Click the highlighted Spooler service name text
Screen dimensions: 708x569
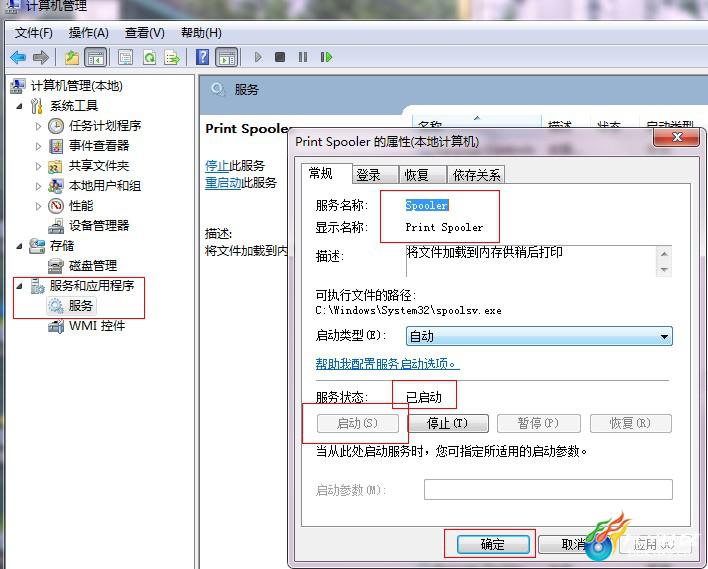427,205
